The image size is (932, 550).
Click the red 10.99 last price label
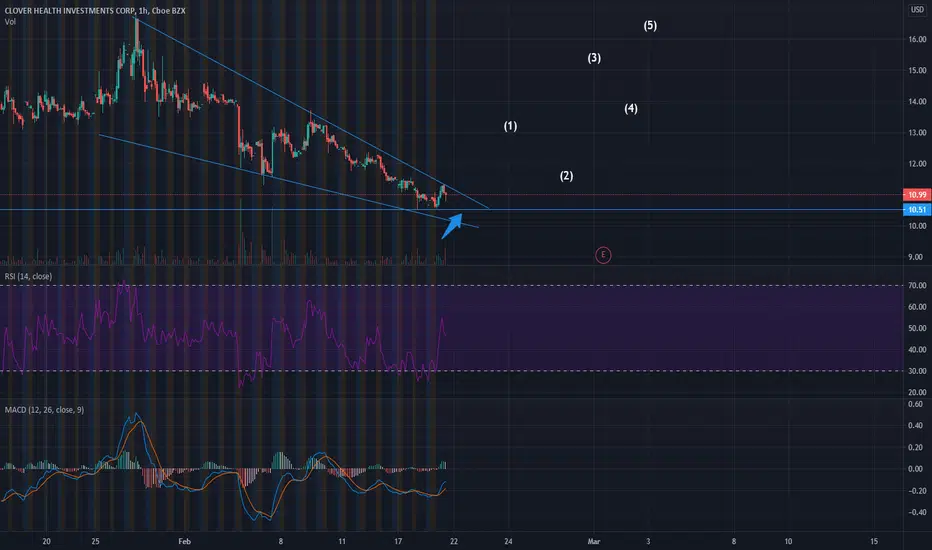click(917, 194)
